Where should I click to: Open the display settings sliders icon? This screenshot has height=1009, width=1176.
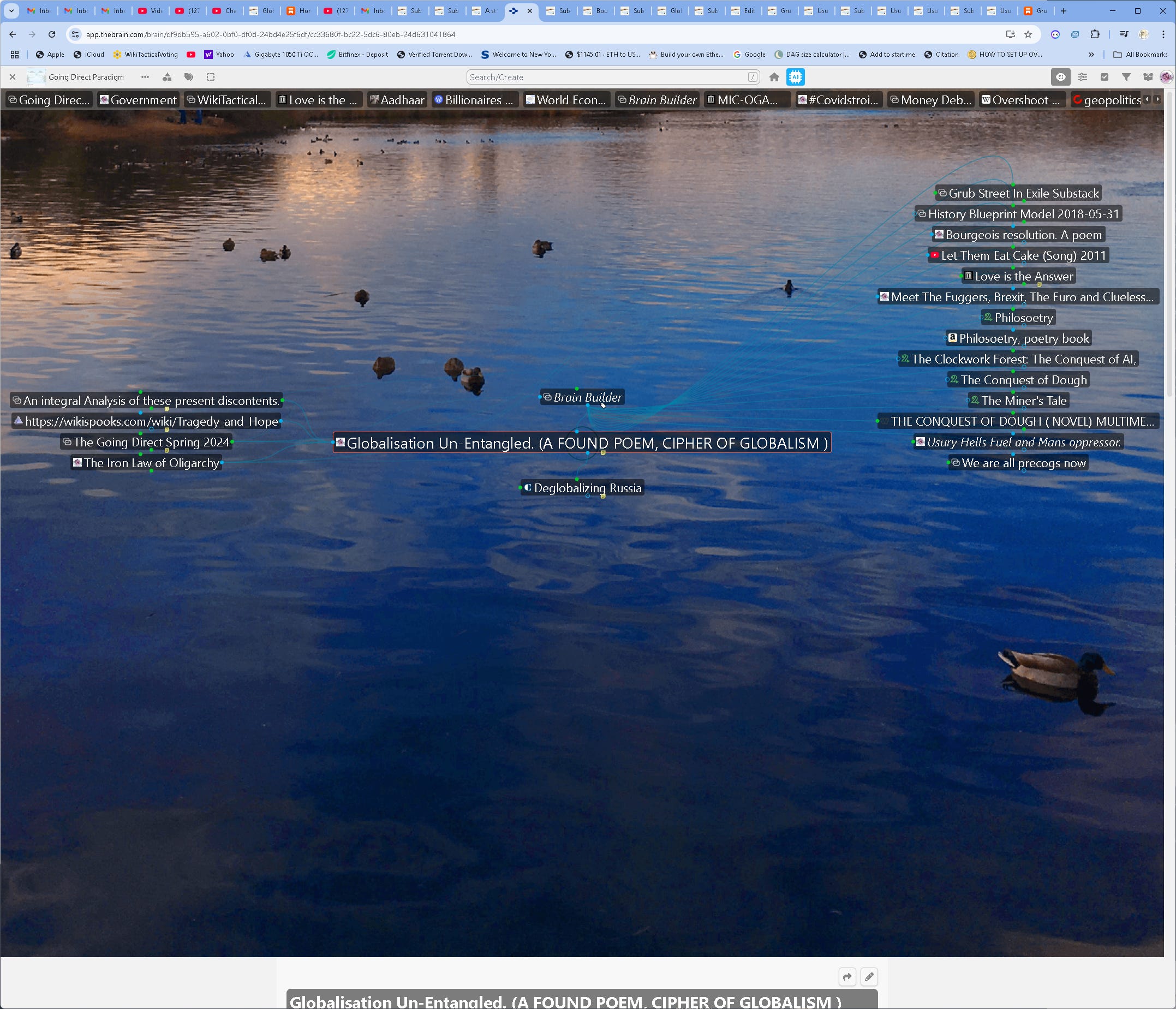tap(1082, 77)
